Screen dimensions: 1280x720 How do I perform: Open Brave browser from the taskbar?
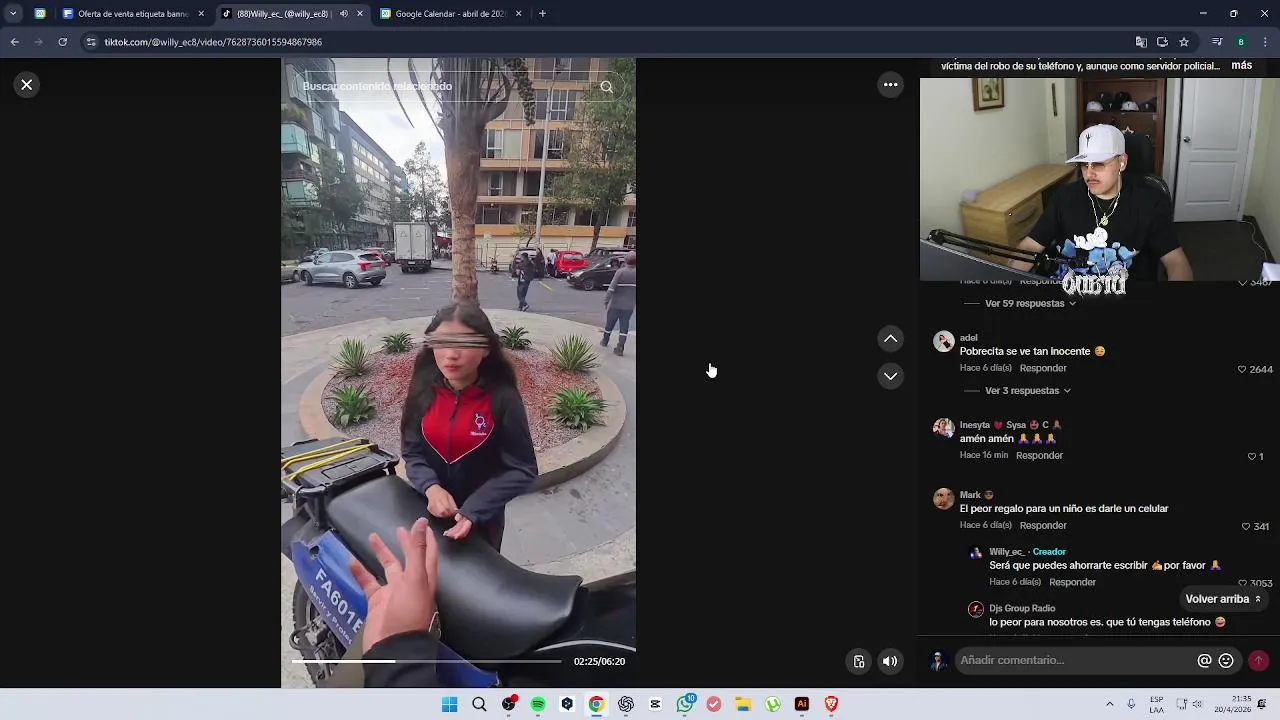tap(831, 704)
